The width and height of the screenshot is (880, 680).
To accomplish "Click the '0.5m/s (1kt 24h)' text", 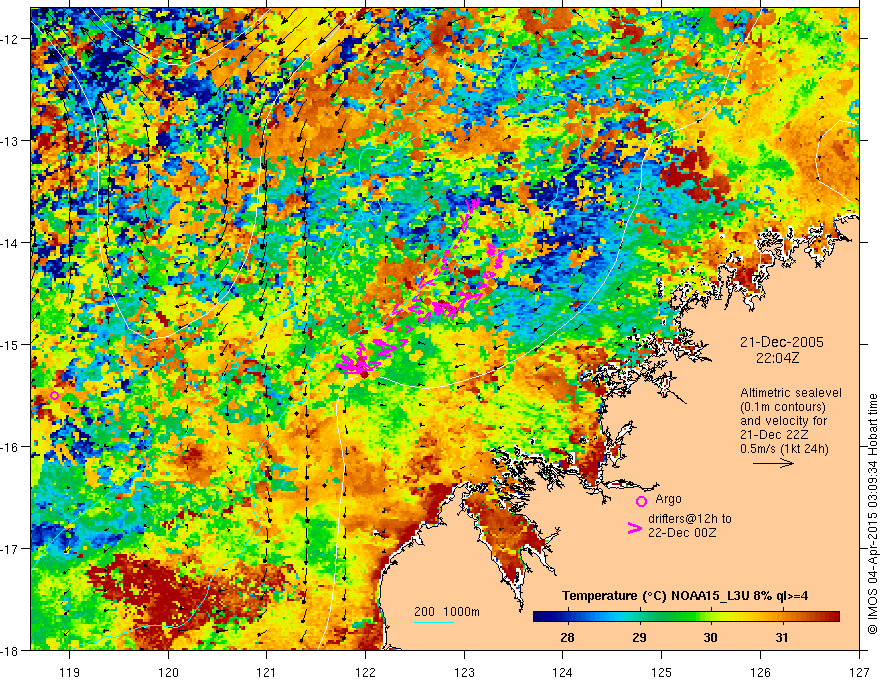I will click(x=784, y=449).
